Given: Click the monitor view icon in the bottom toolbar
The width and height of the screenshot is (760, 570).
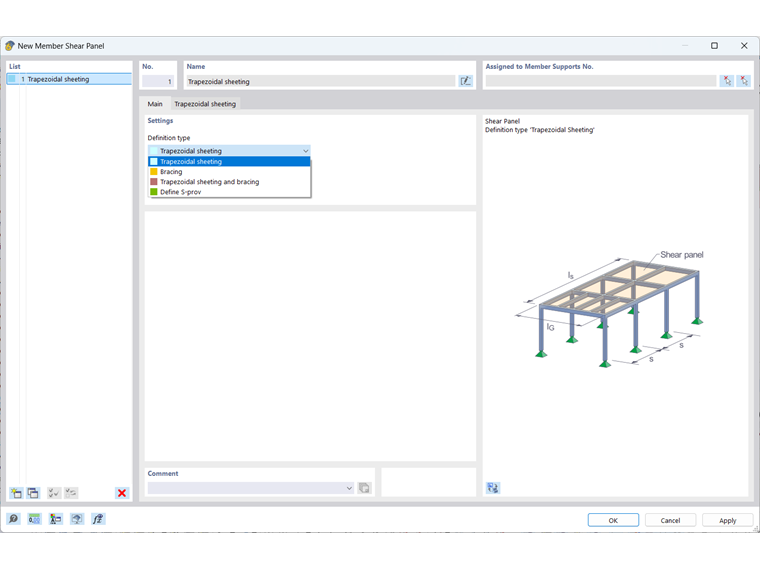Looking at the screenshot, I should coord(77,519).
